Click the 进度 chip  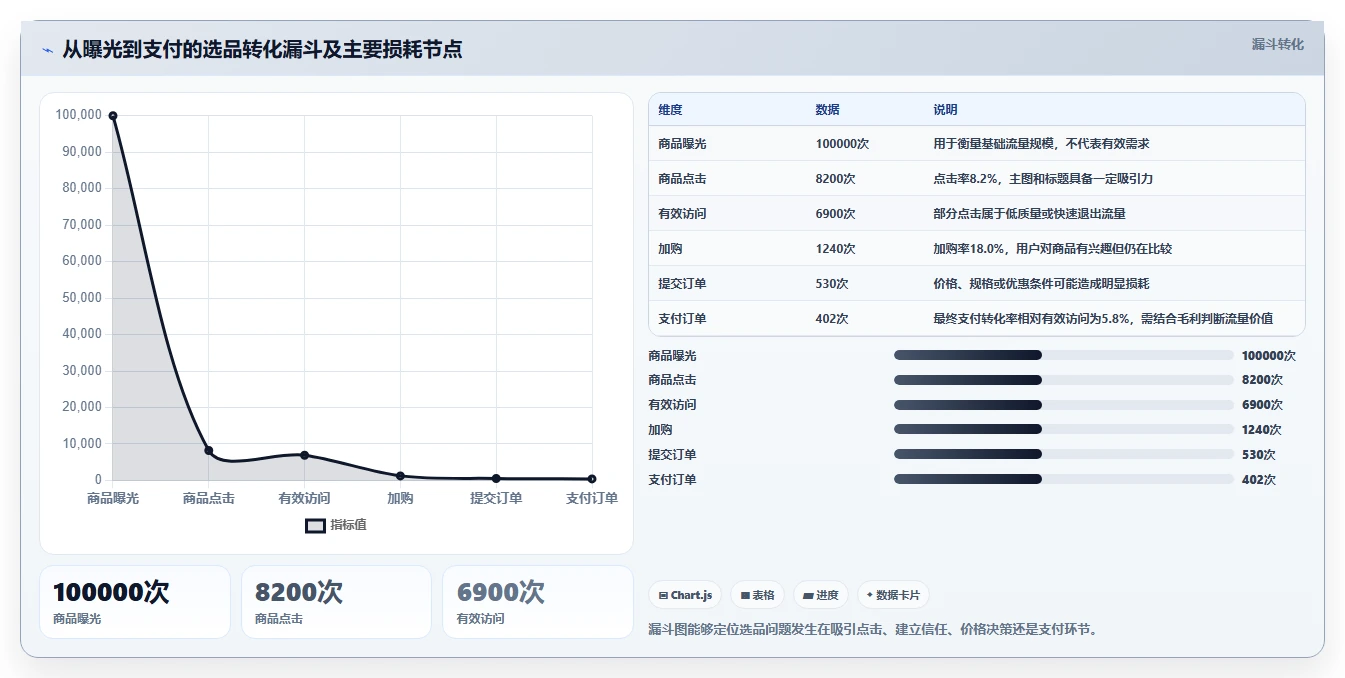click(x=821, y=595)
